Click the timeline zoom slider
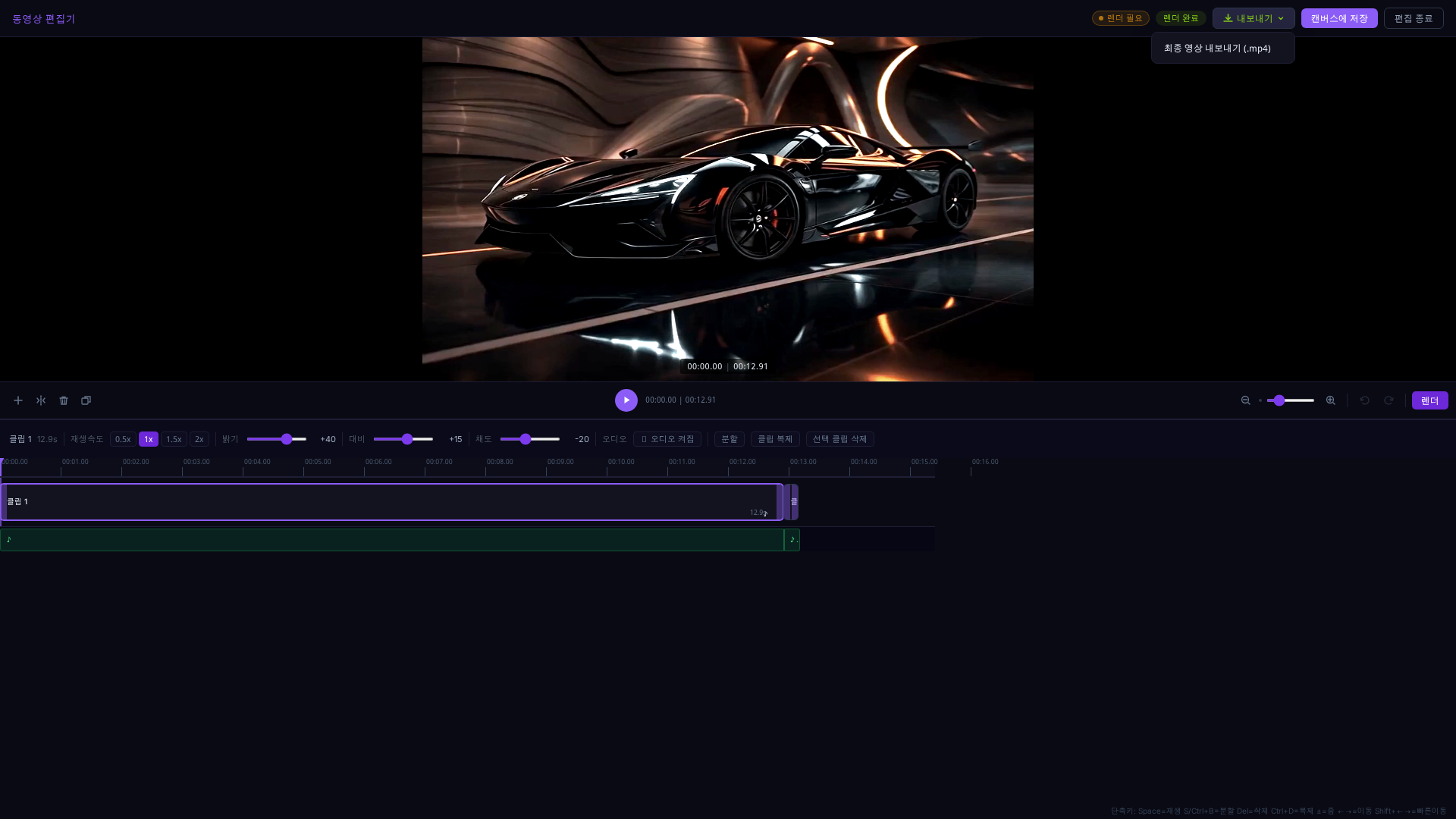 (x=1291, y=400)
